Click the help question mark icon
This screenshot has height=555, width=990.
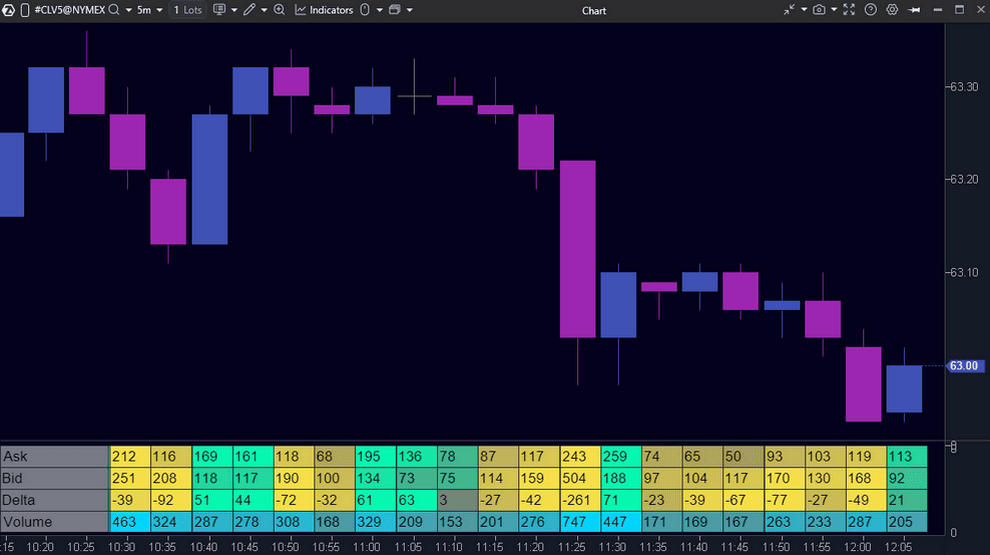point(871,10)
